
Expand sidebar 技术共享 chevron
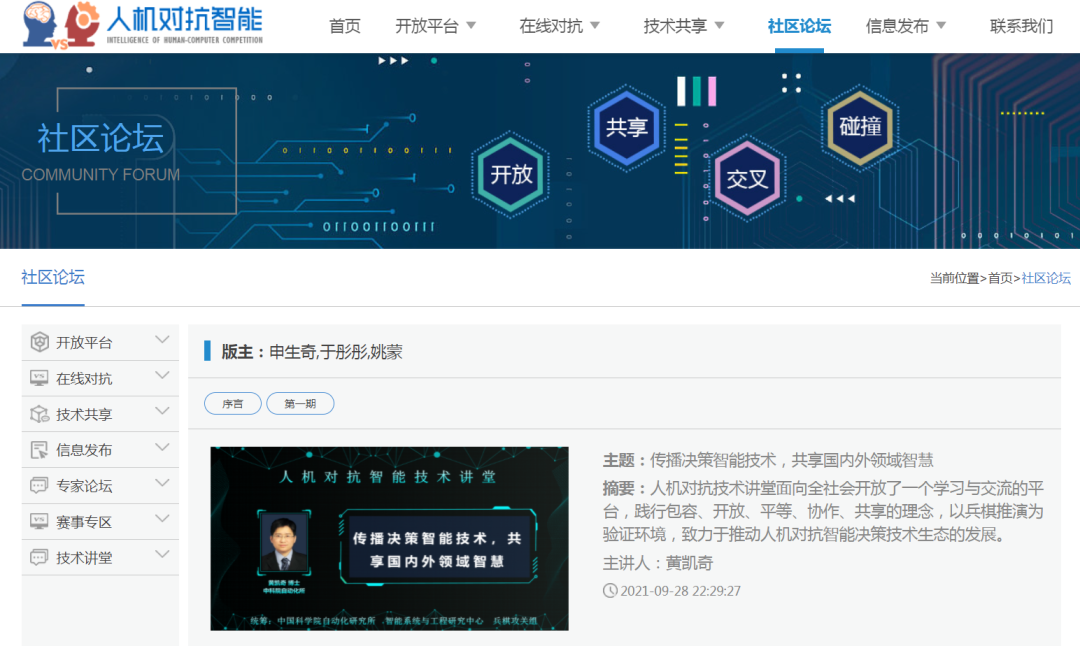(163, 411)
